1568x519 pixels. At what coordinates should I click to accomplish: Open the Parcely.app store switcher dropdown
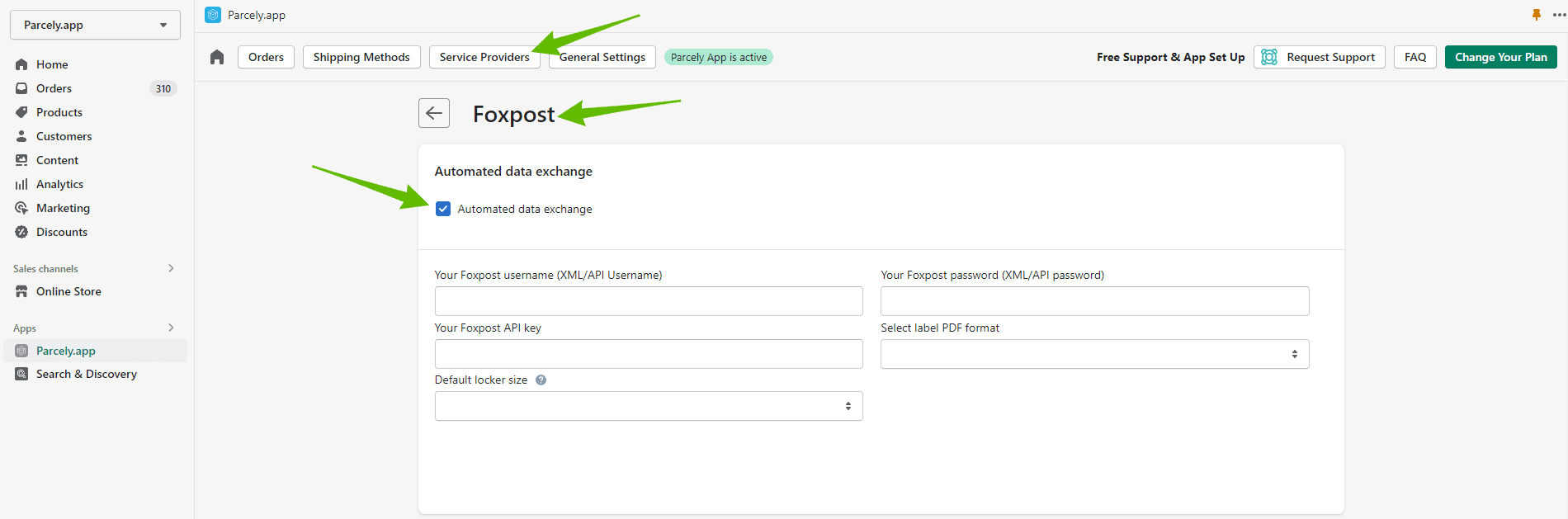(95, 25)
